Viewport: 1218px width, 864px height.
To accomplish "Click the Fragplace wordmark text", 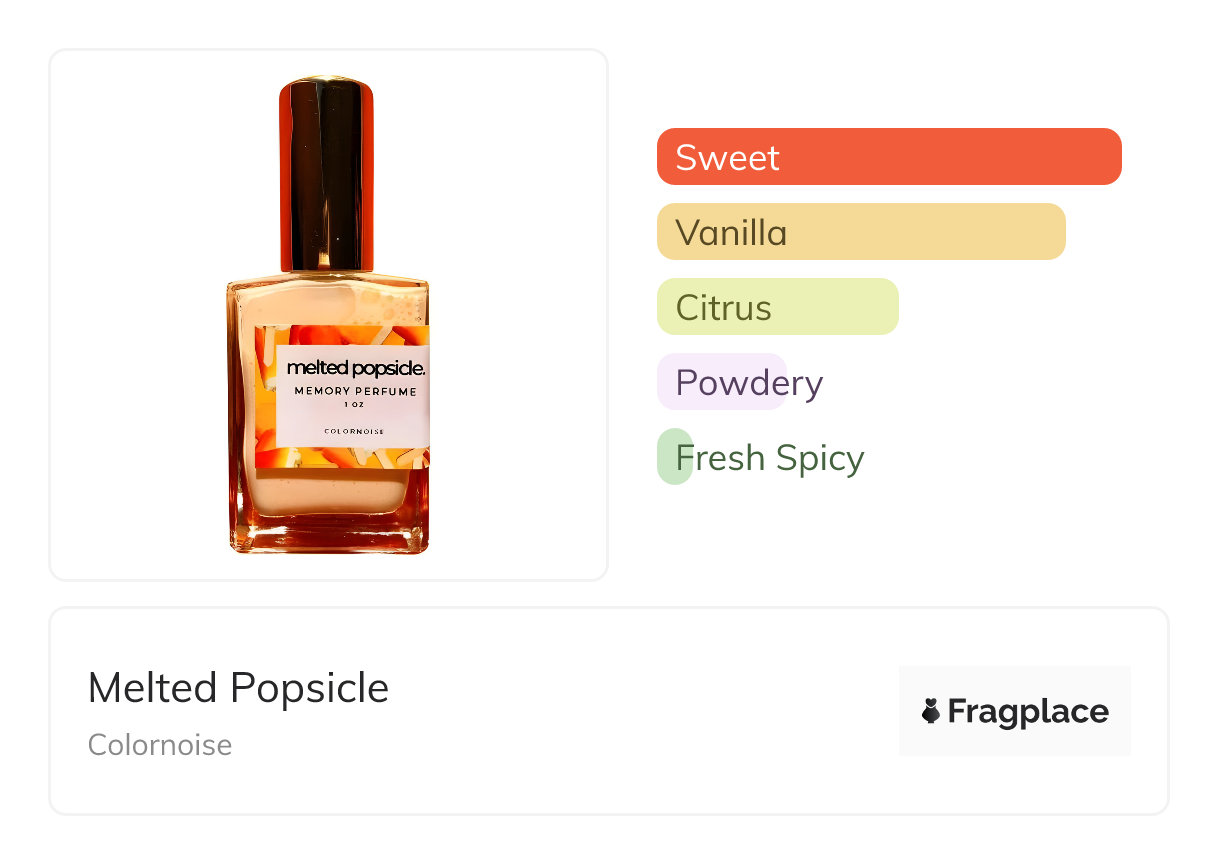I will (1028, 711).
